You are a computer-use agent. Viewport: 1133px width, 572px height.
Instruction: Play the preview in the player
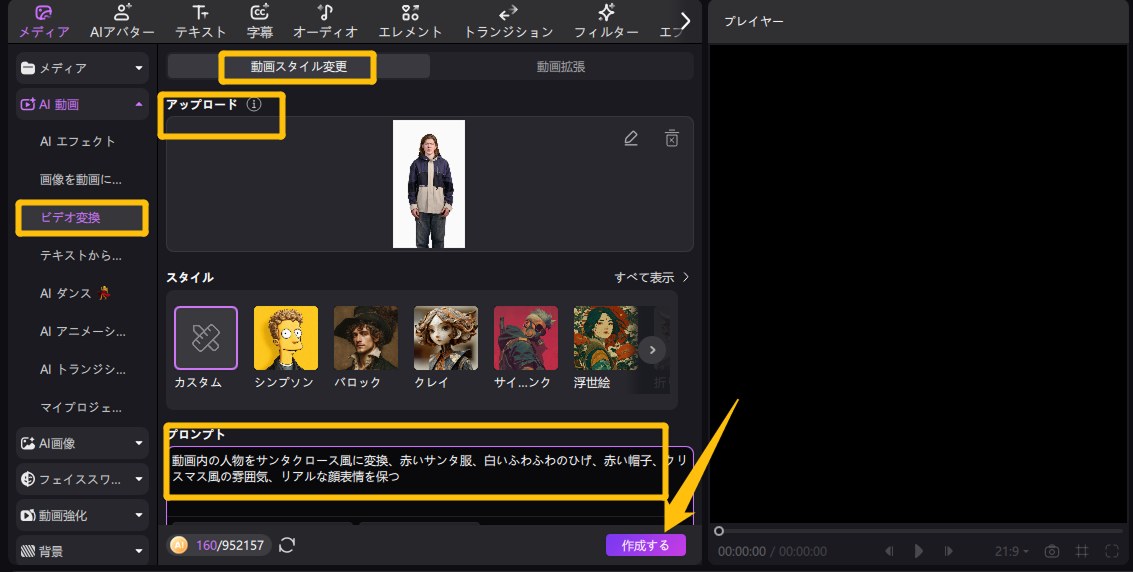point(918,551)
